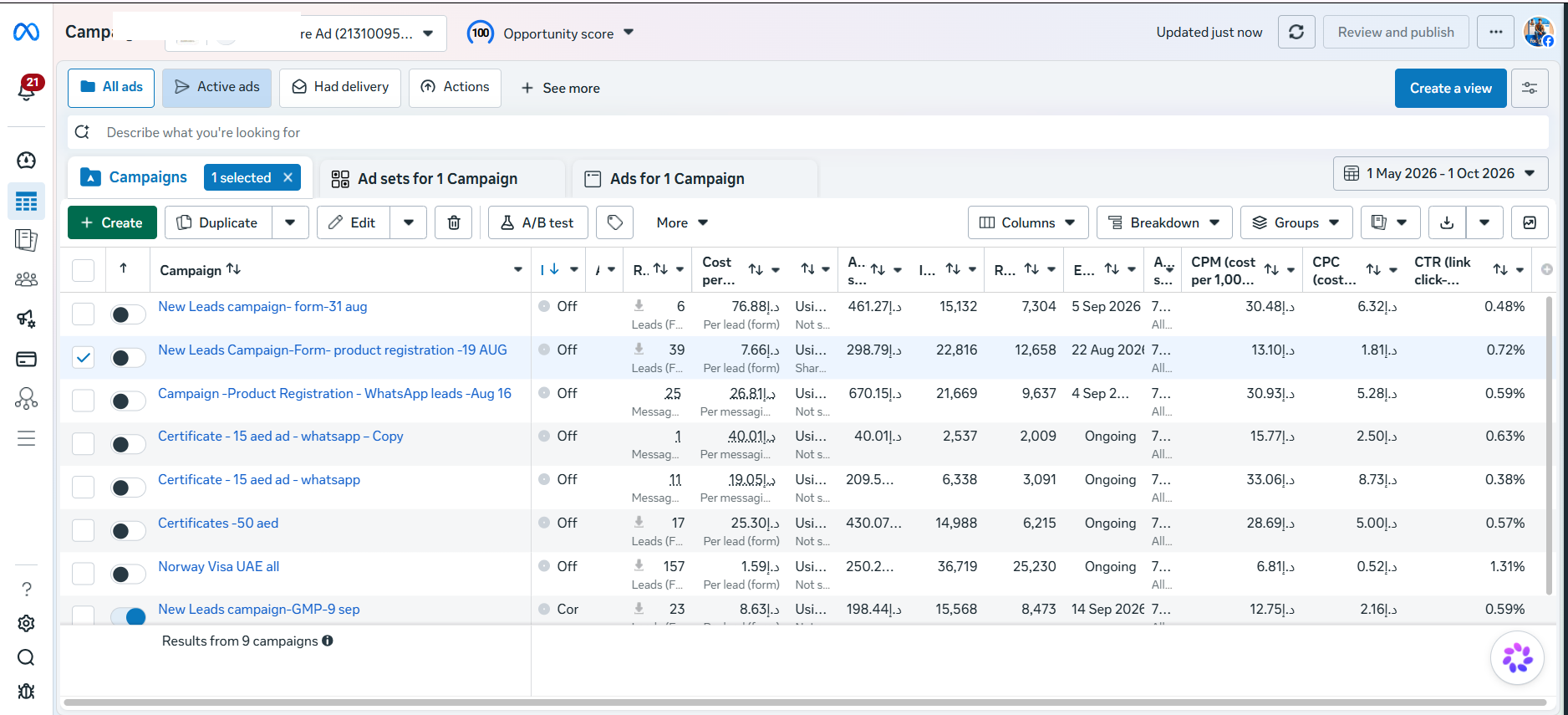This screenshot has height=715, width=1568.
Task: Open the profile avatar menu
Action: click(x=1538, y=32)
